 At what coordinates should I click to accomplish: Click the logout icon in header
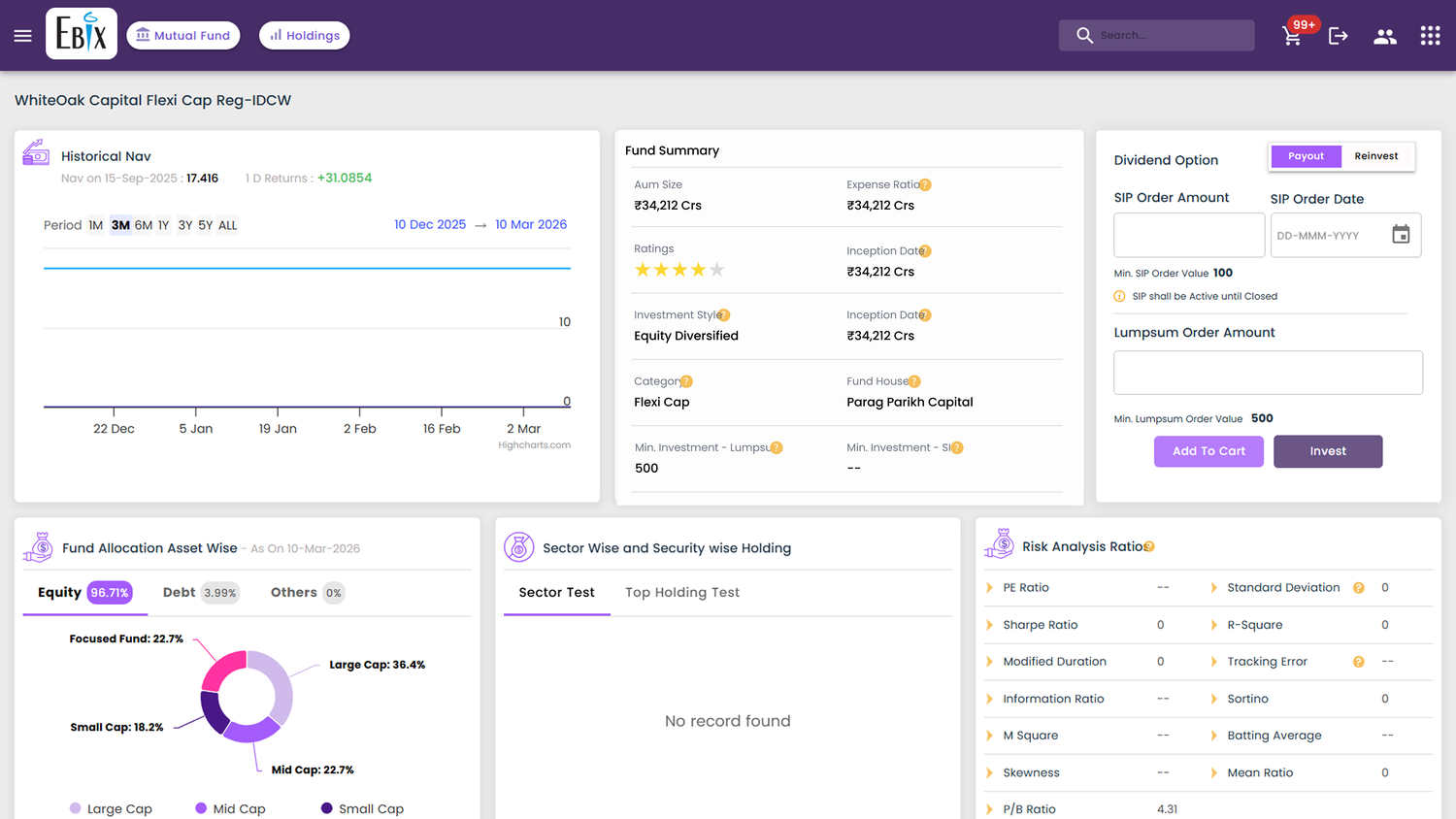click(1339, 36)
